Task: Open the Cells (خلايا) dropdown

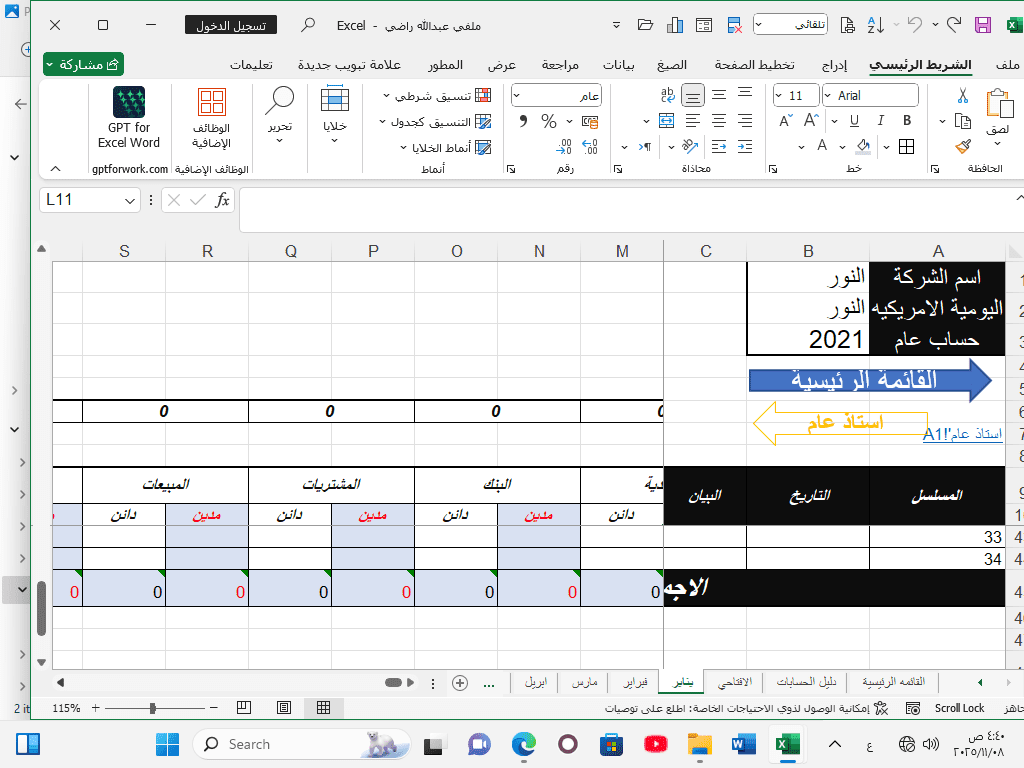Action: pos(335,115)
